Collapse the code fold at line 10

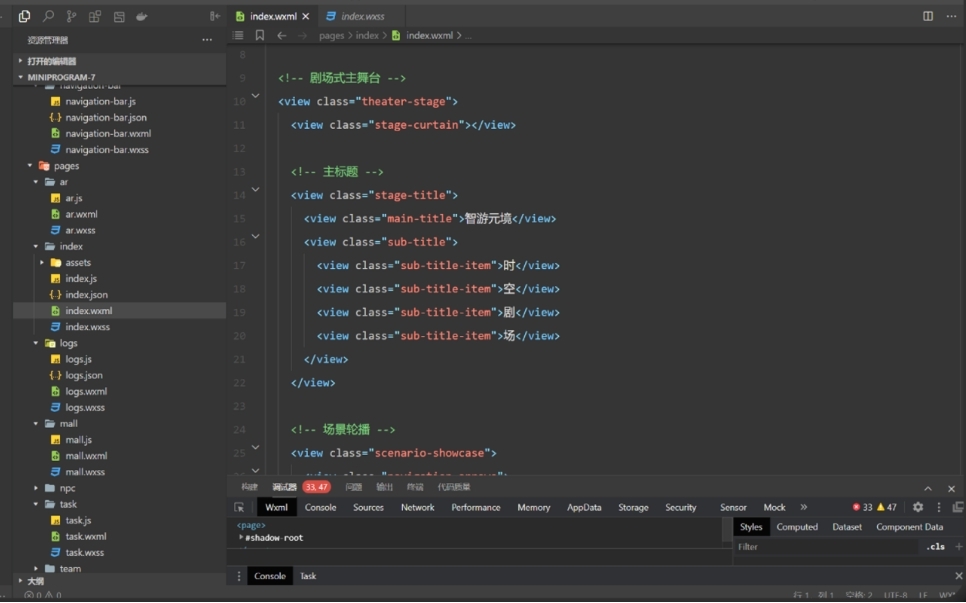255,96
